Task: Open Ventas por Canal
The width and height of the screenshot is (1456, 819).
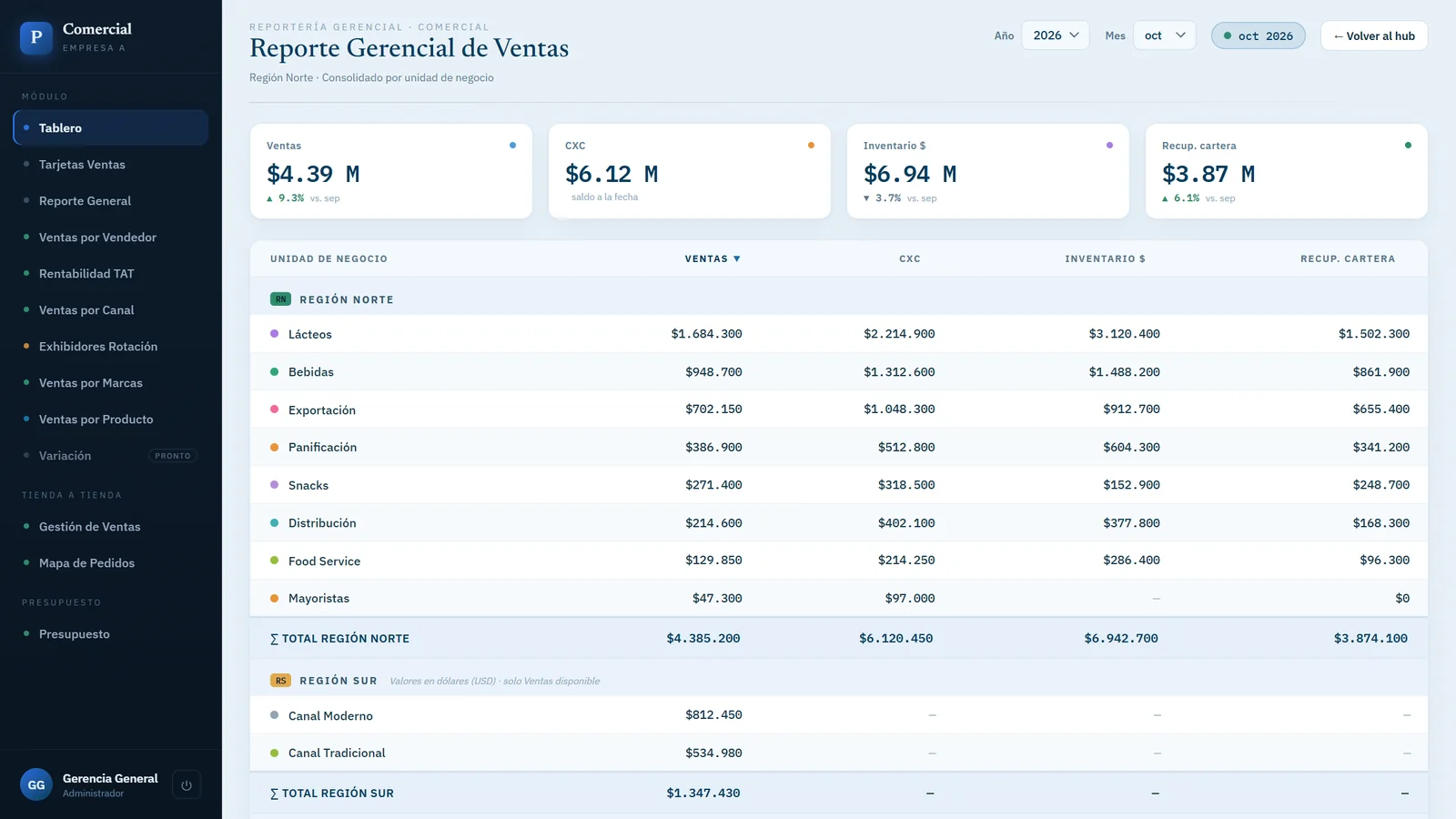Action: [110, 310]
